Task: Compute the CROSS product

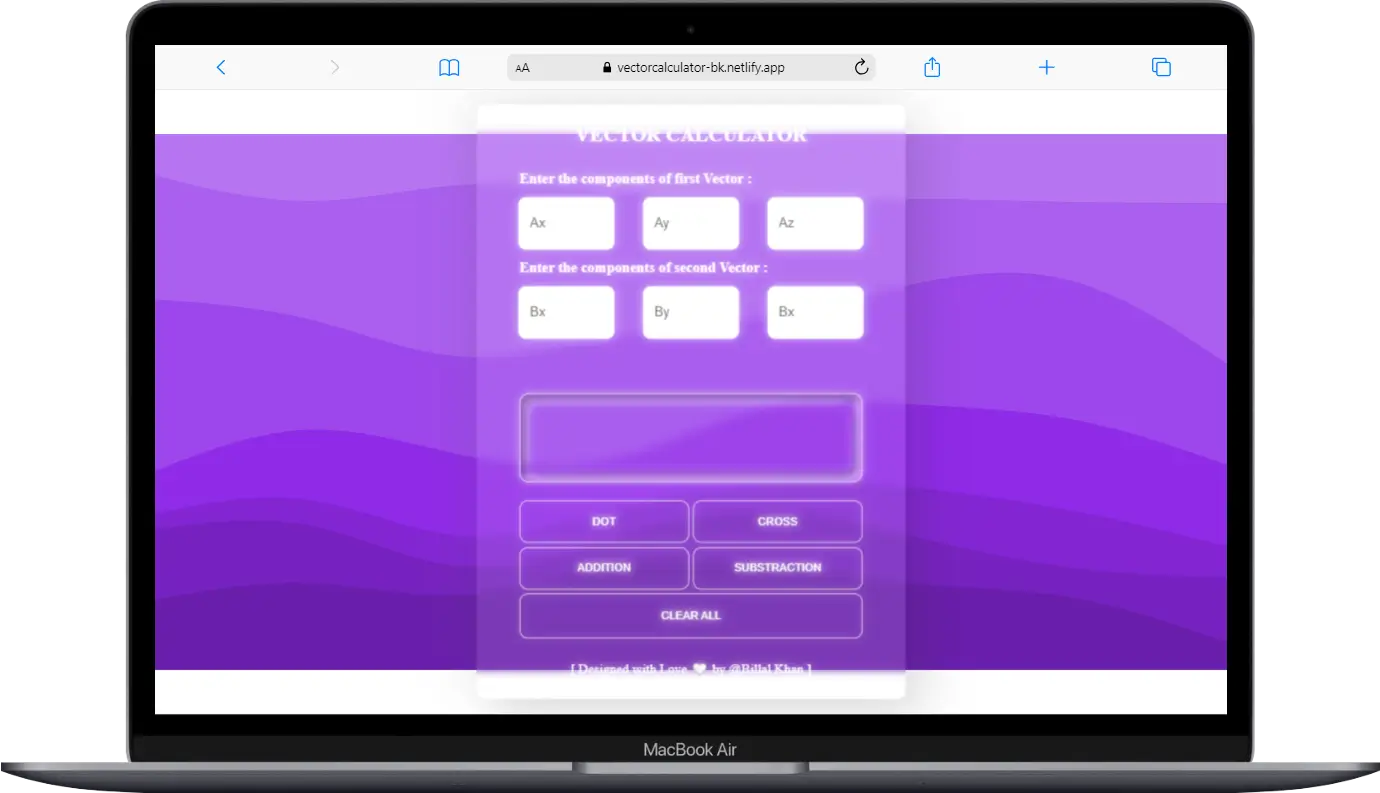Action: pyautogui.click(x=777, y=521)
